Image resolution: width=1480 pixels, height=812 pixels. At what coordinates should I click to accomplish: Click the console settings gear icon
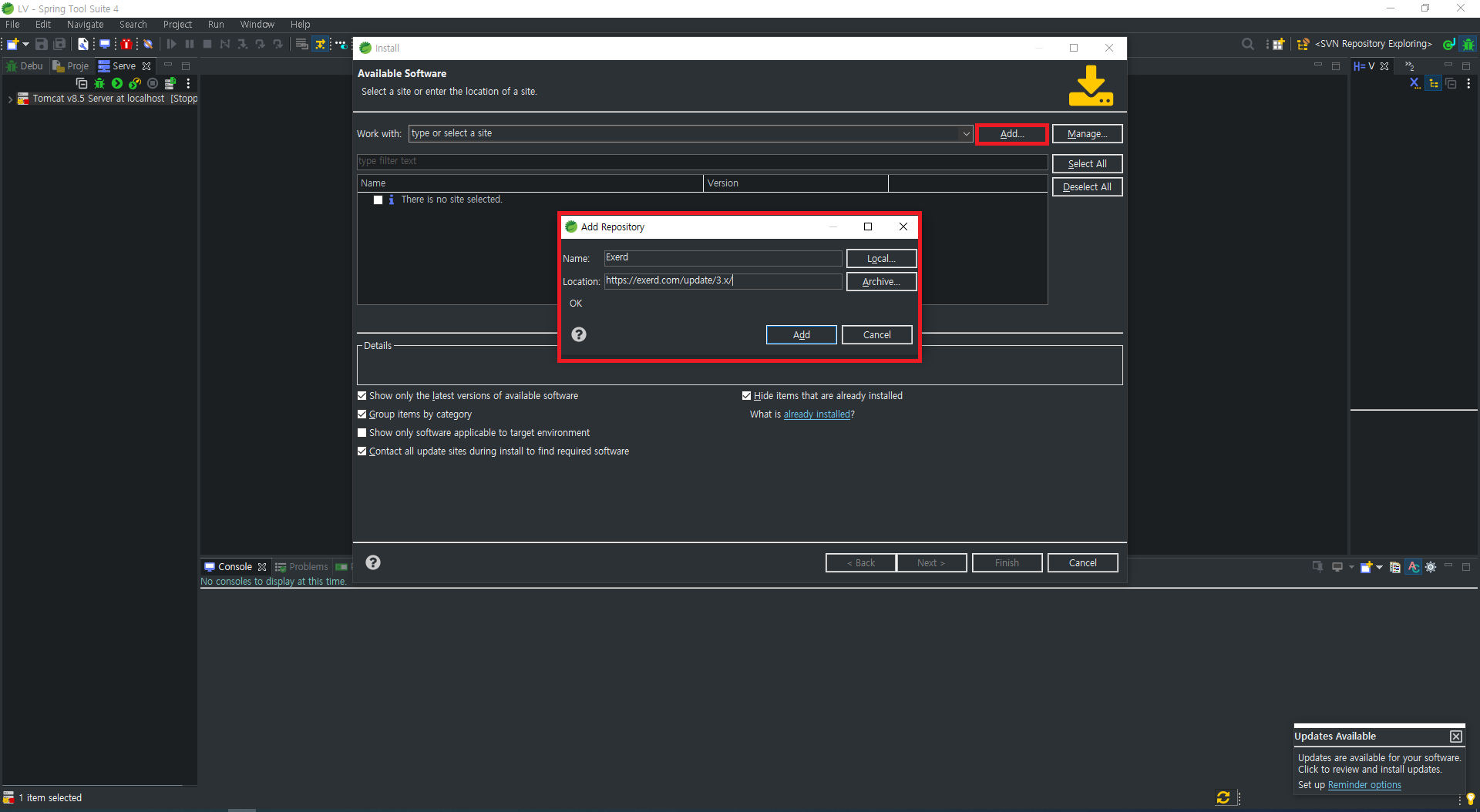[x=1431, y=567]
